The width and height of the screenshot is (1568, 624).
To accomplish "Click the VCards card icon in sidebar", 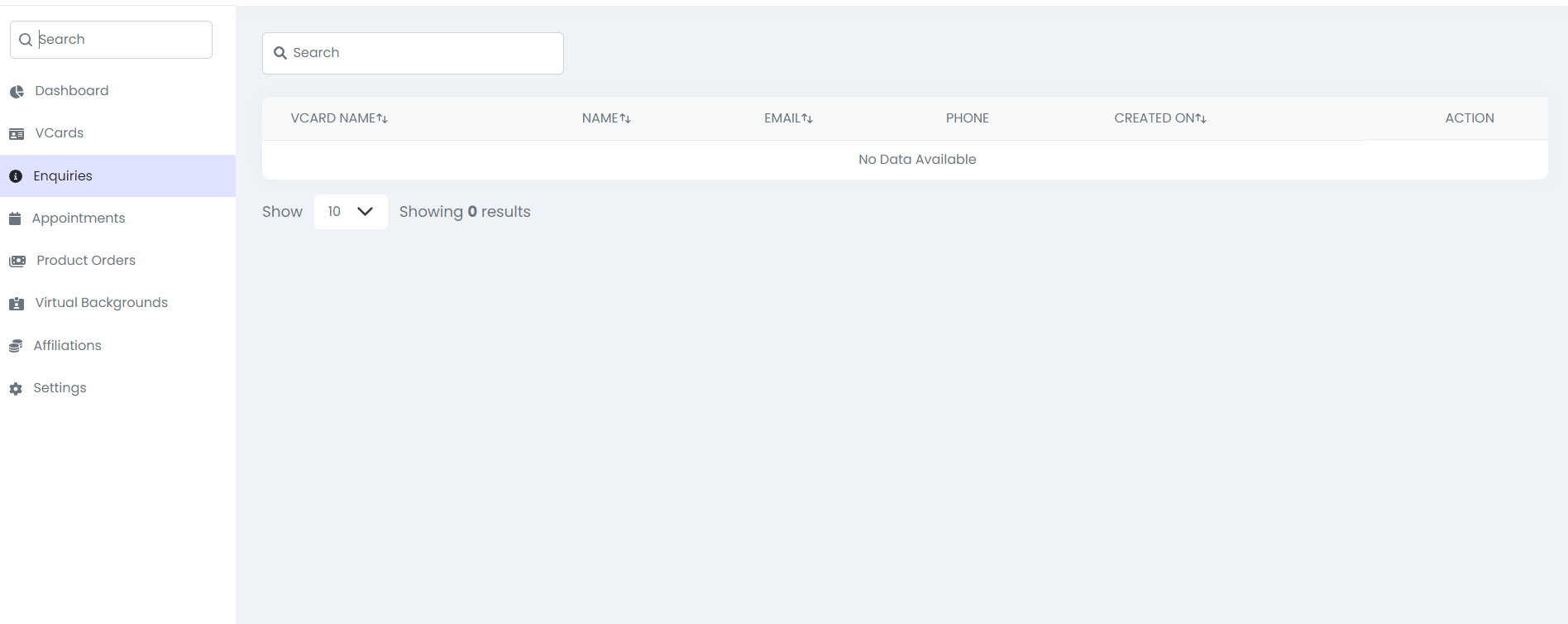I will (17, 134).
